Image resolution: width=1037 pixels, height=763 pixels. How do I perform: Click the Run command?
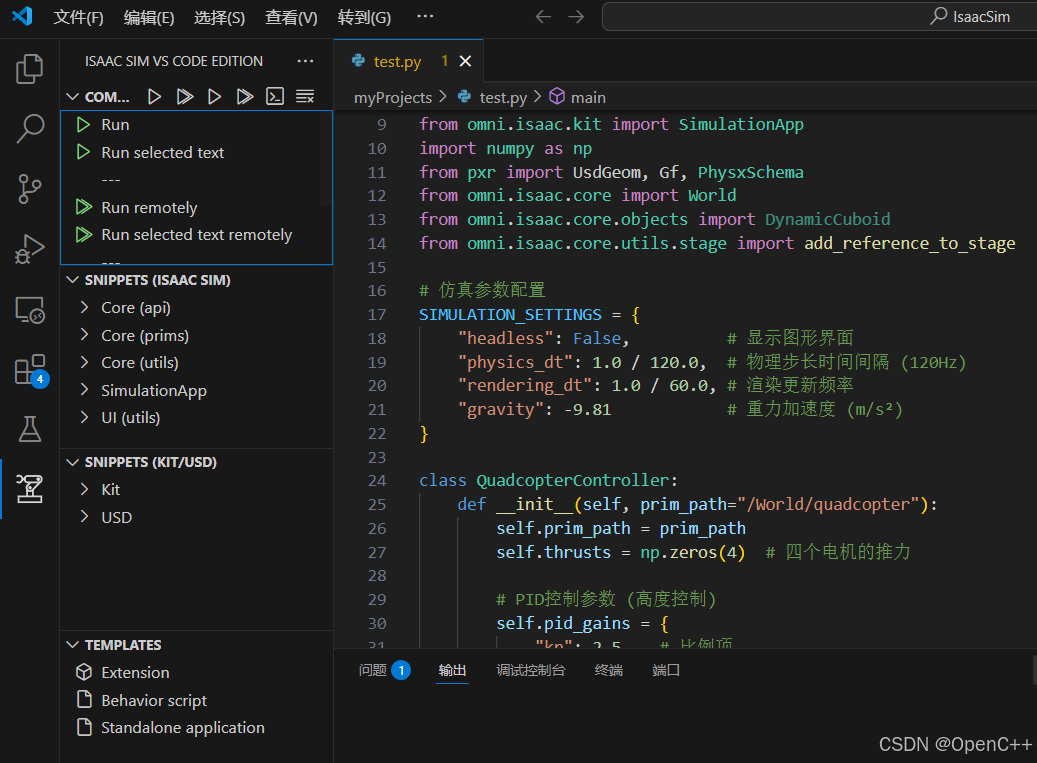point(196,124)
